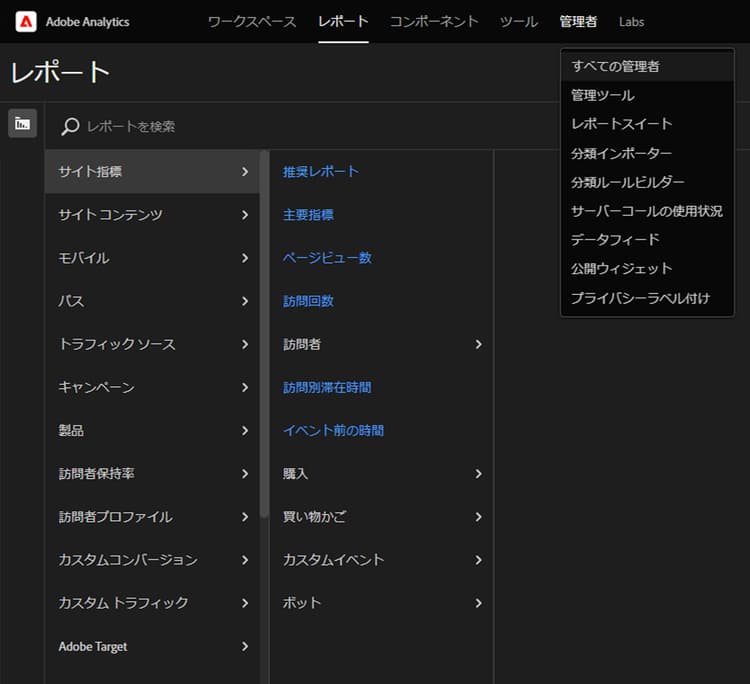750x684 pixels.
Task: Expand the カスタムトラフィック chevron
Action: tap(245, 603)
